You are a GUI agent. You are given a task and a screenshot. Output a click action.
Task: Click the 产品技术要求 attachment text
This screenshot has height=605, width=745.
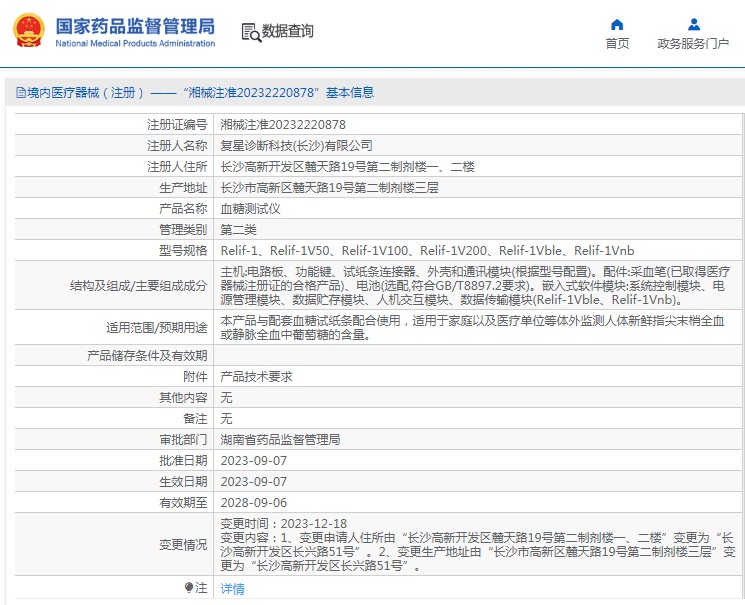click(256, 376)
